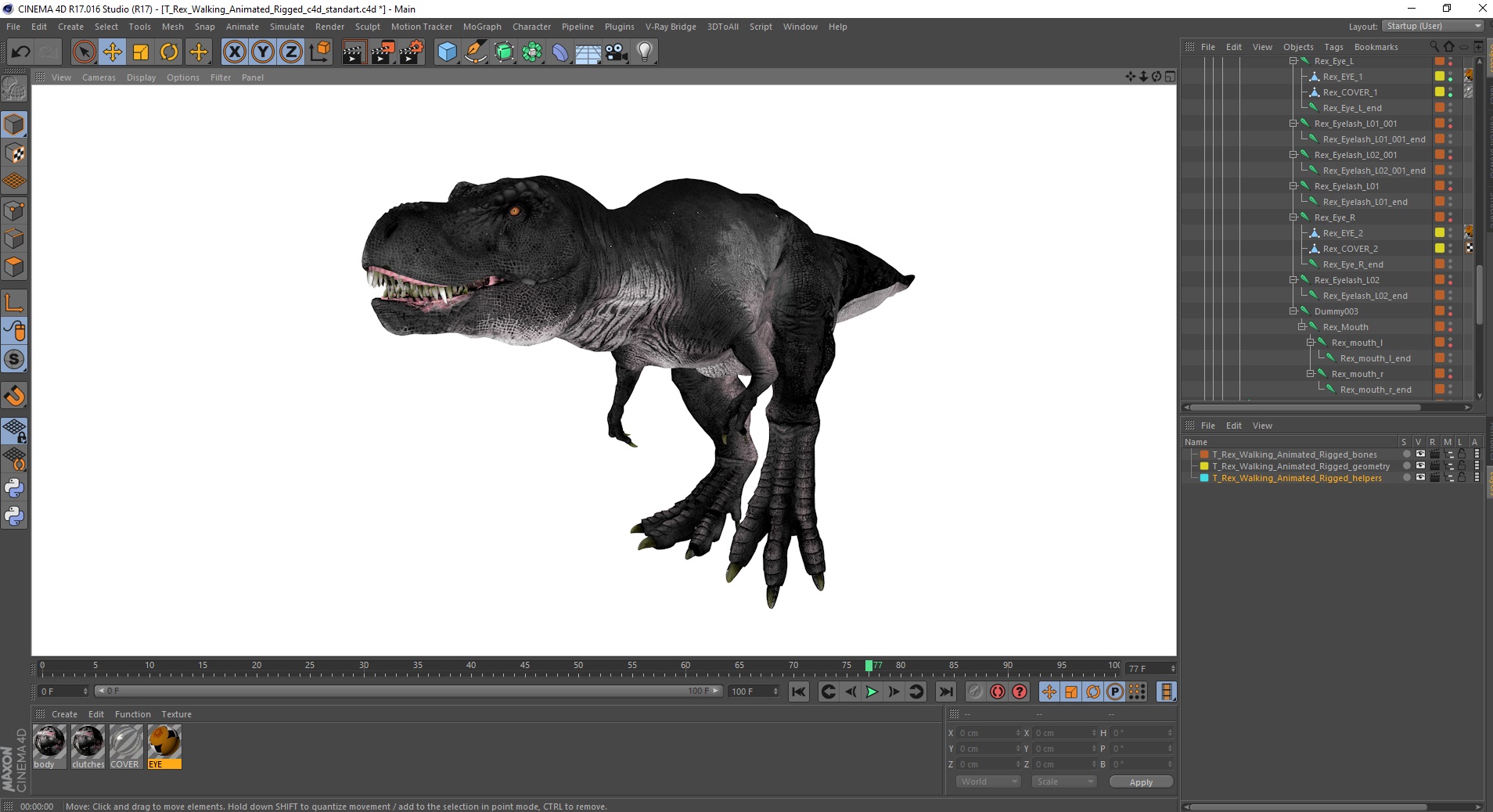Image resolution: width=1493 pixels, height=812 pixels.
Task: Click the Undo arrow icon
Action: point(20,52)
